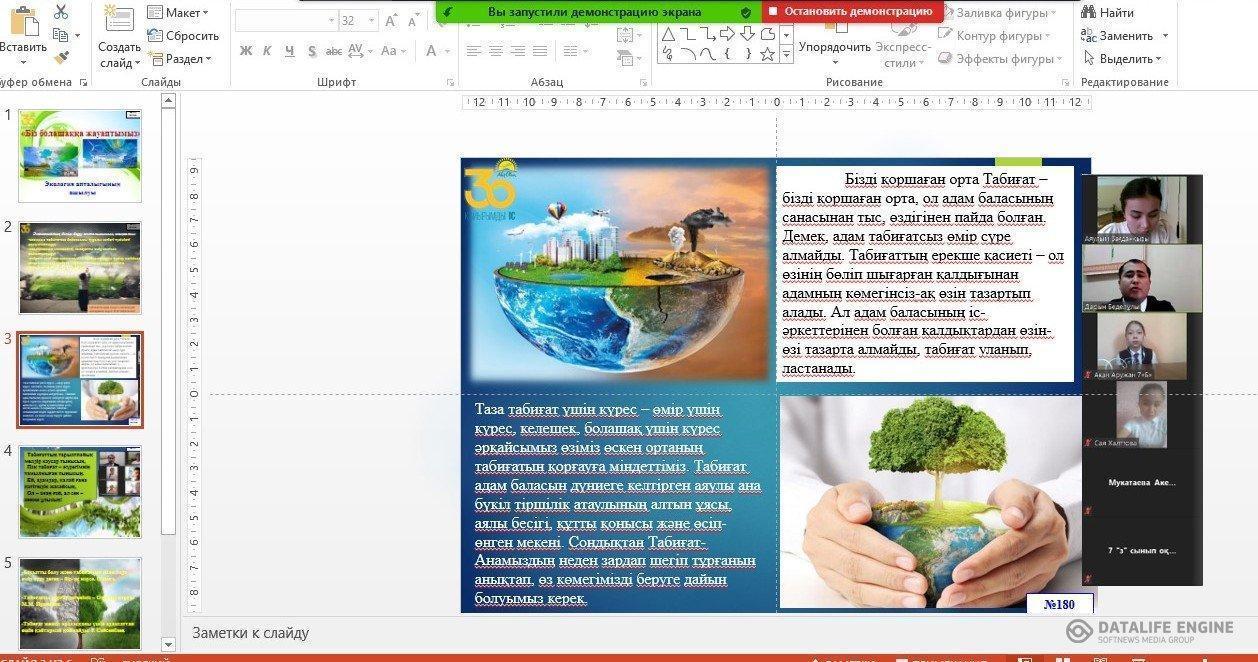Viewport: 1258px width, 662px height.
Task: Select the Format Painter brush icon
Action: pos(61,59)
